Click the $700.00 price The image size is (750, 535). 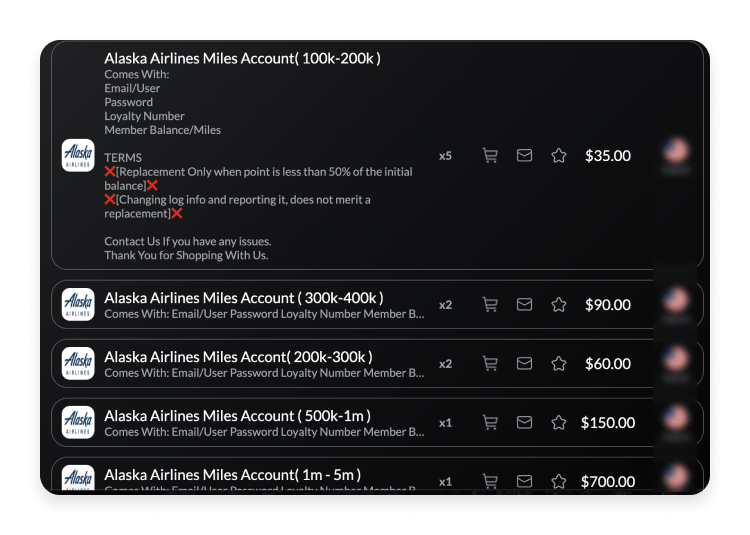pyautogui.click(x=608, y=481)
